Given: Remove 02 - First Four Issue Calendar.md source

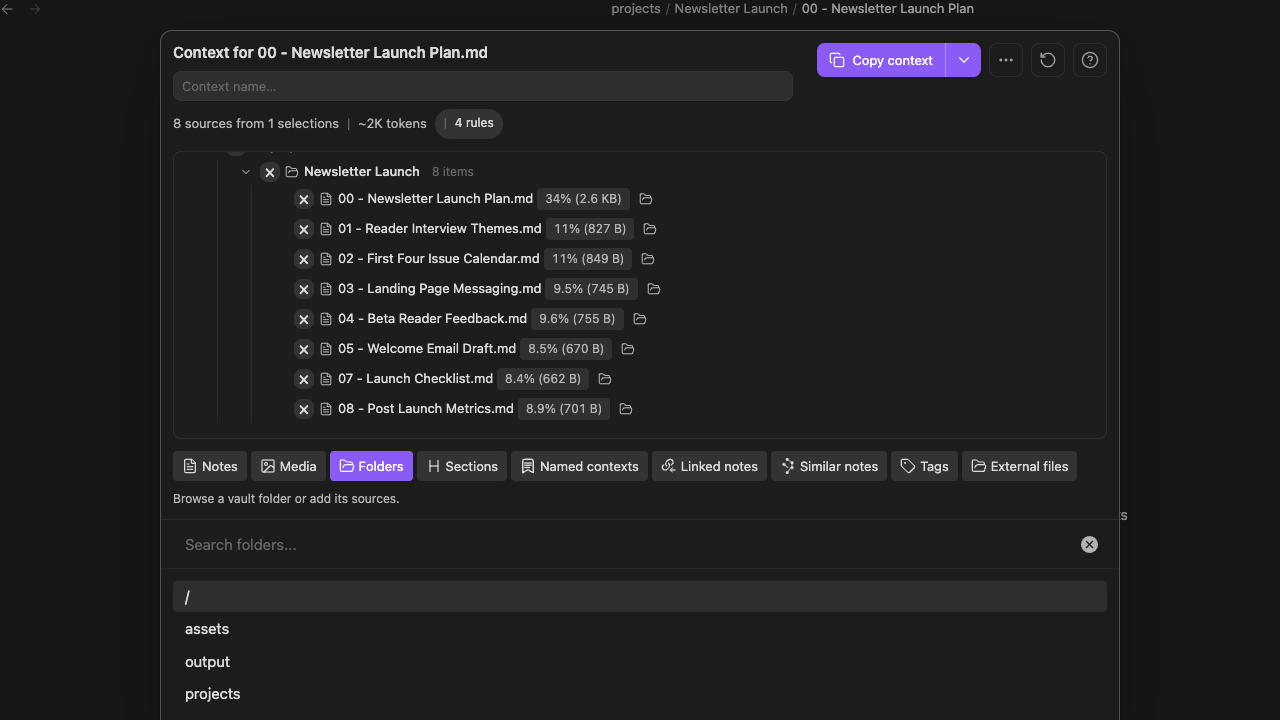Looking at the screenshot, I should click(304, 259).
